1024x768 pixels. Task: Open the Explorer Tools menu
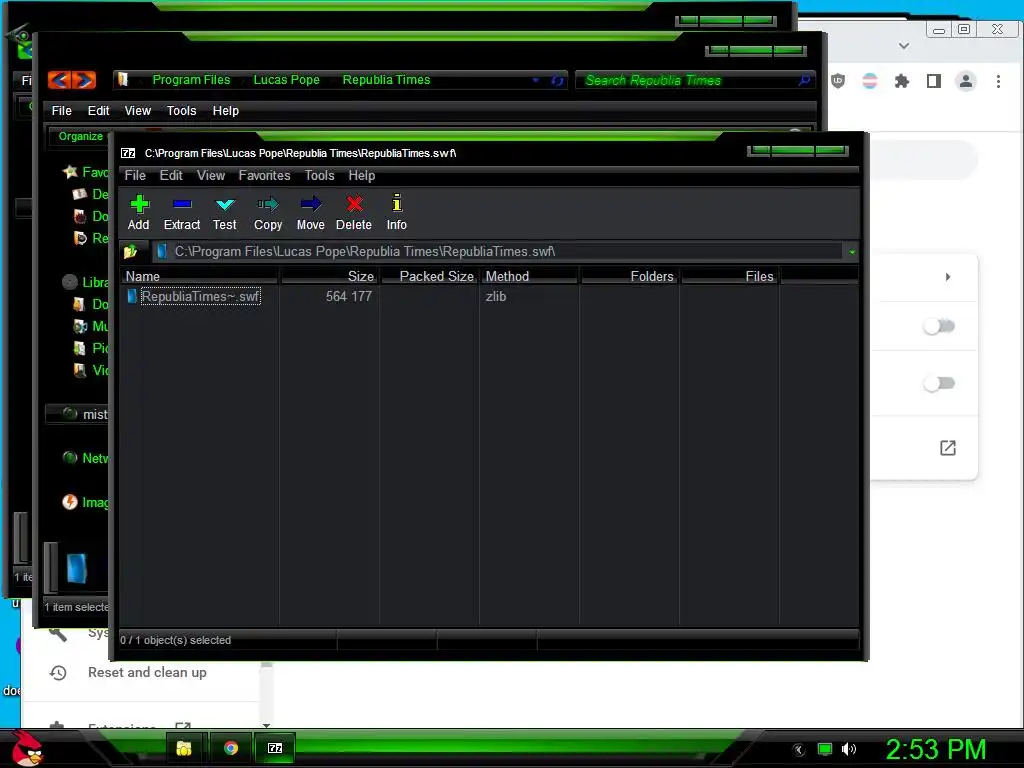point(181,111)
